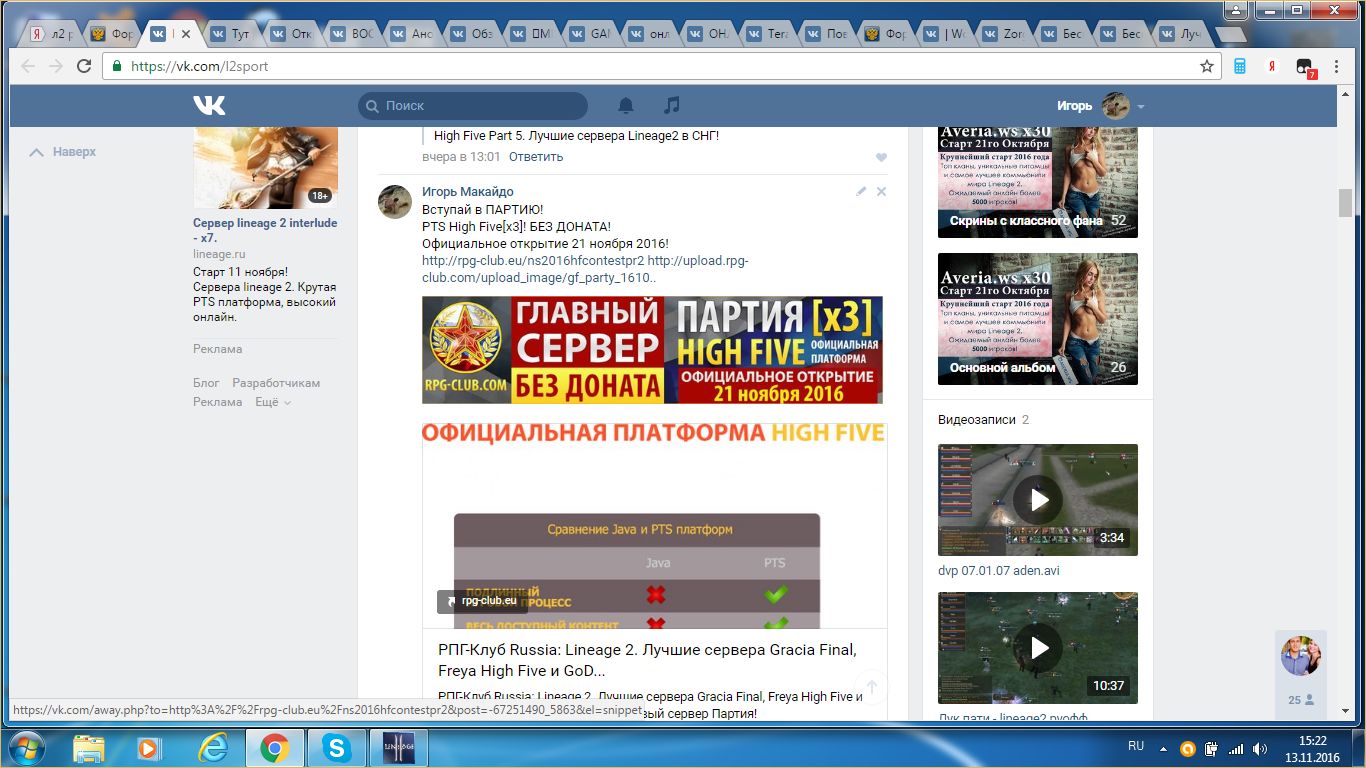Click the scroll-to-top arrow circle near the snippet

coord(871,687)
